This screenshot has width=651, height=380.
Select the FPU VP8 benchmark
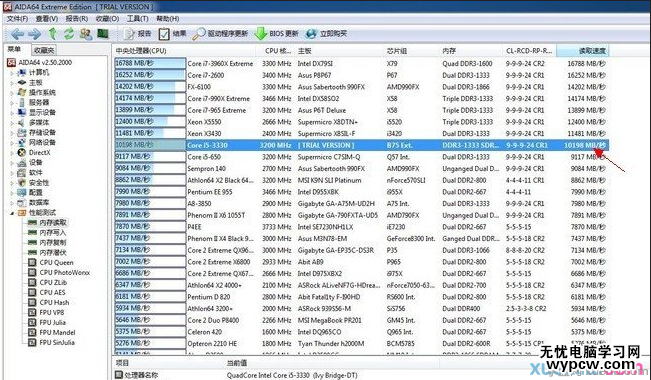pos(51,312)
